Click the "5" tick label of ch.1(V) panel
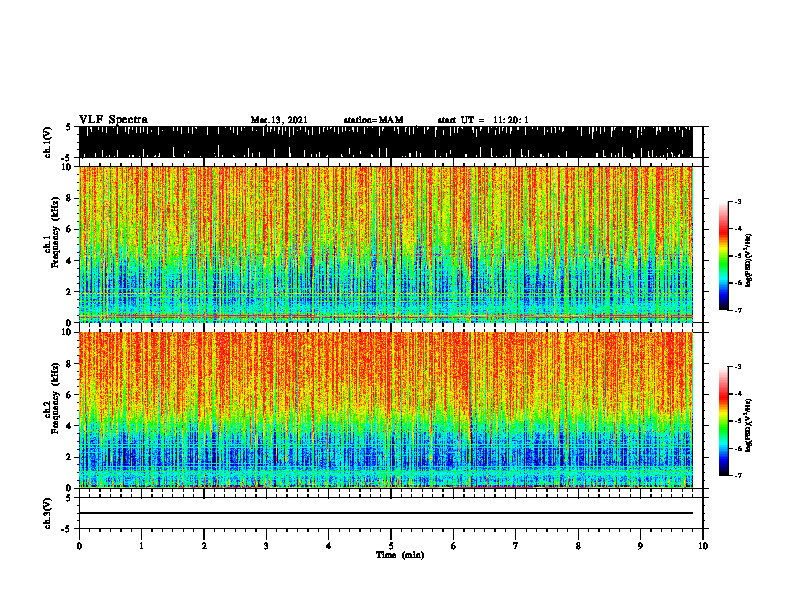The image size is (792, 612). pyautogui.click(x=68, y=127)
